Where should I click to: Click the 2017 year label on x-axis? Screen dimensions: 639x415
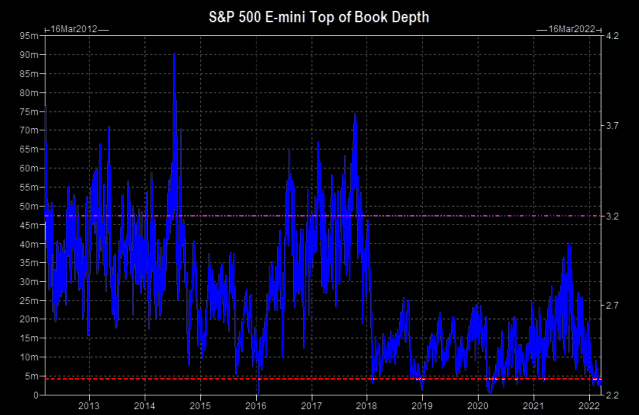click(x=311, y=406)
